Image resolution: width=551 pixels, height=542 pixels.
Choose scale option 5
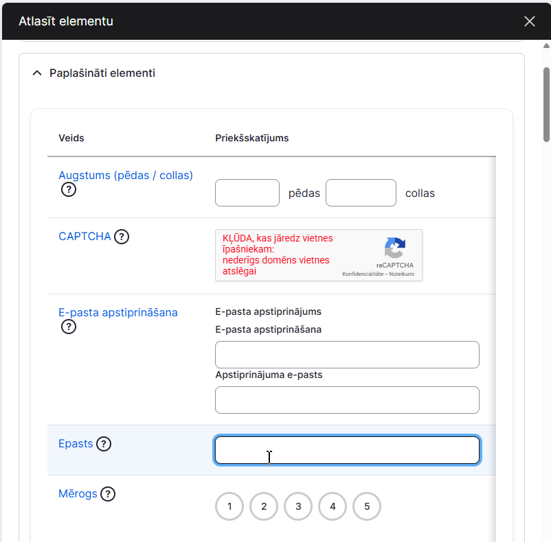(367, 506)
